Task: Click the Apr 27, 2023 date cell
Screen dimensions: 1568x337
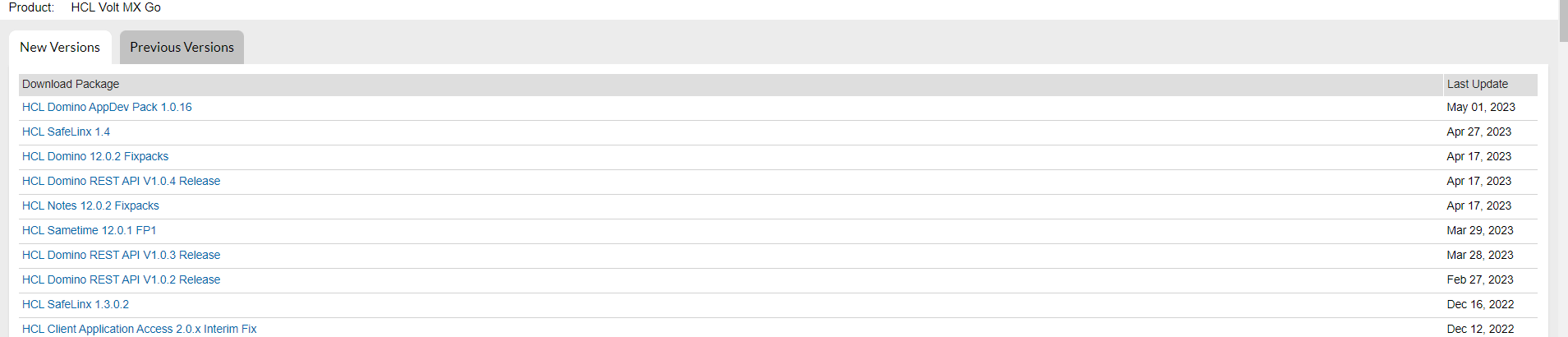Action: point(1478,132)
